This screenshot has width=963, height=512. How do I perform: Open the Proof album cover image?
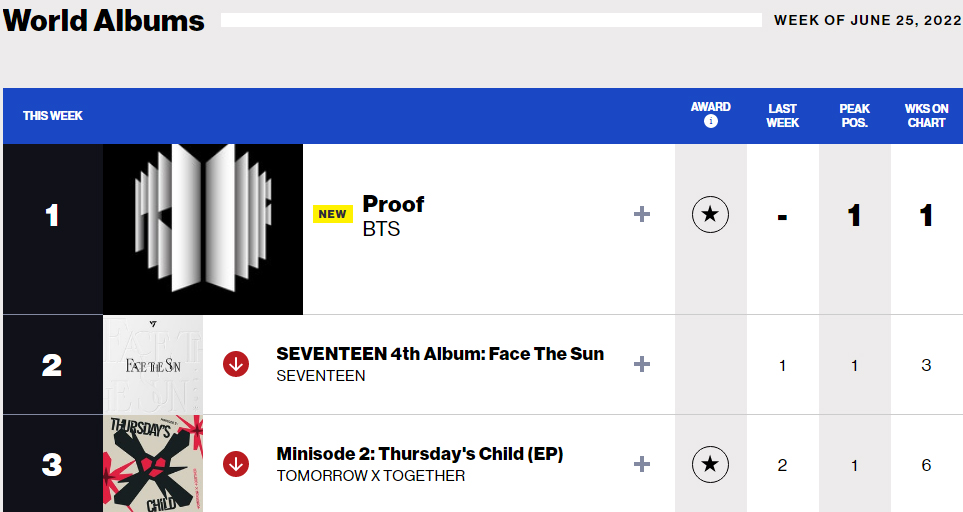click(x=203, y=229)
